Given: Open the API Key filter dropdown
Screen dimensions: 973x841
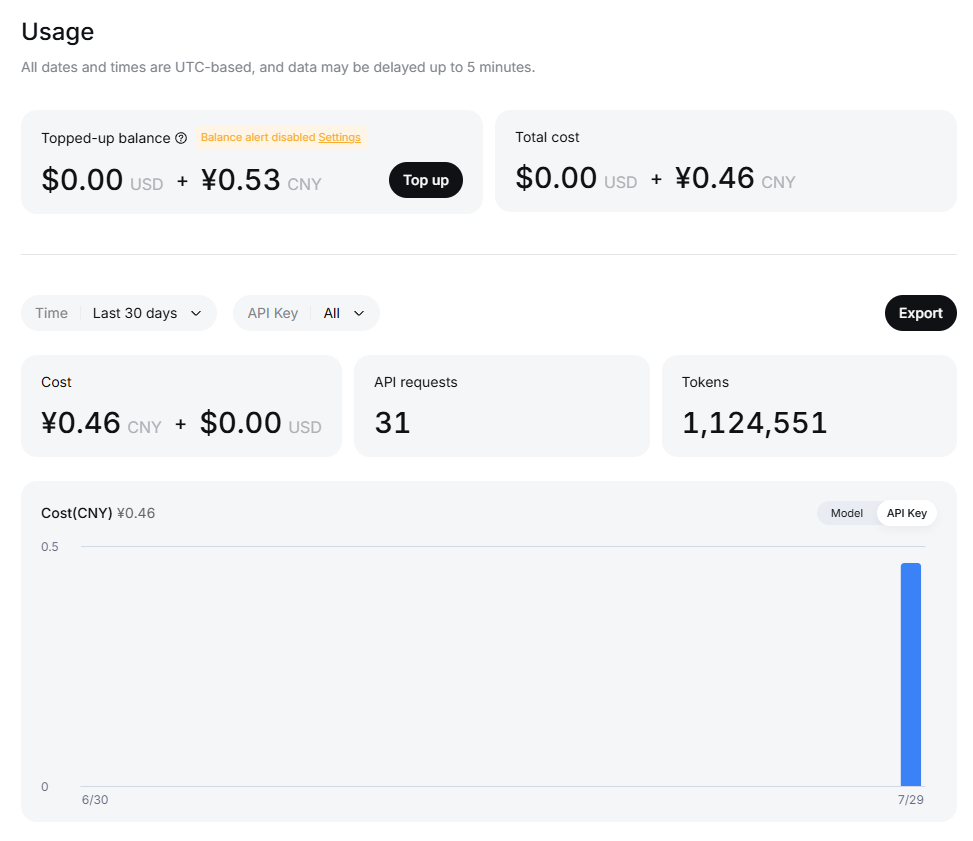Looking at the screenshot, I should tap(306, 313).
